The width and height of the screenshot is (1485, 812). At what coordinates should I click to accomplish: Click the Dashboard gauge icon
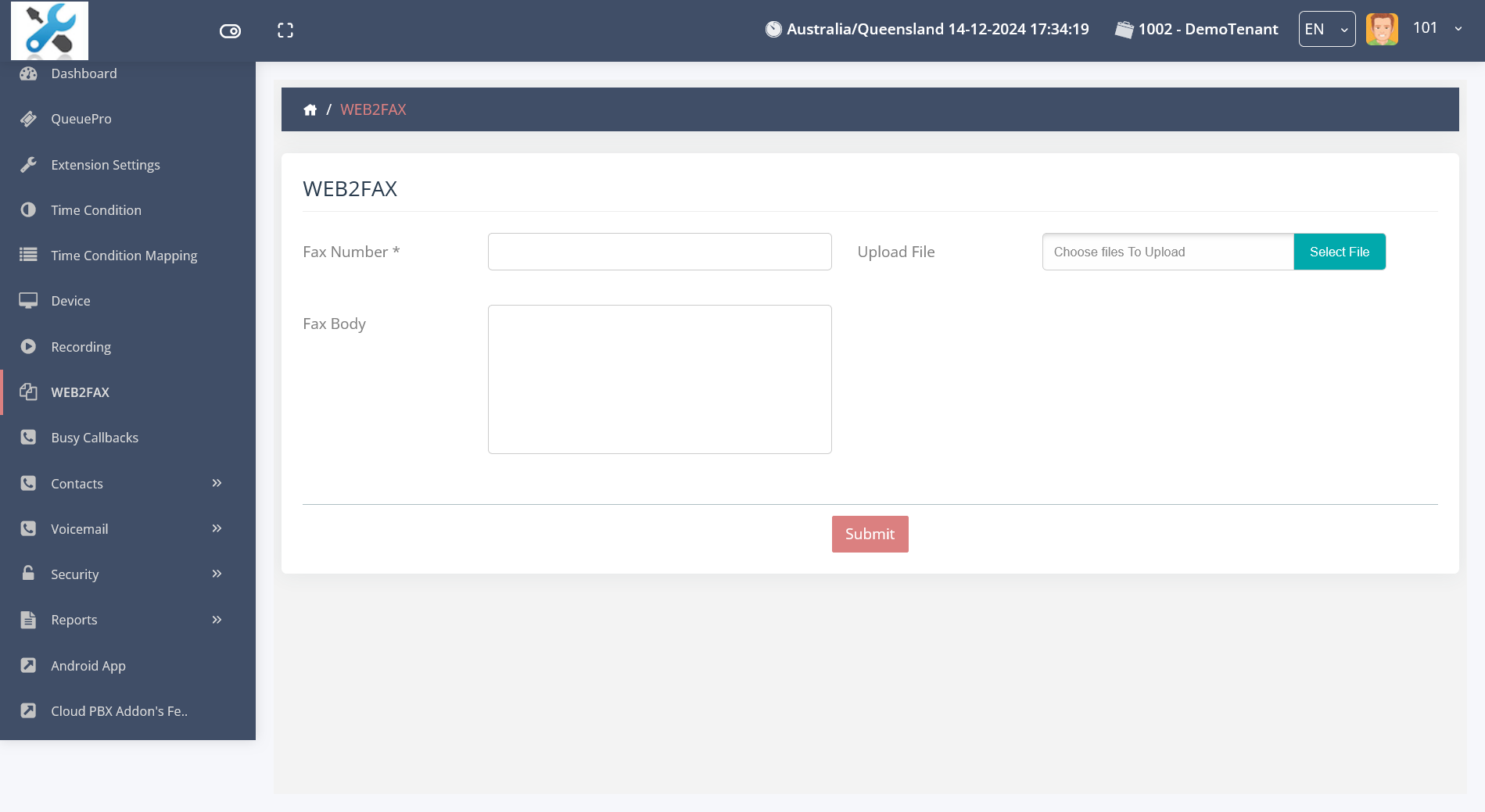click(x=29, y=73)
